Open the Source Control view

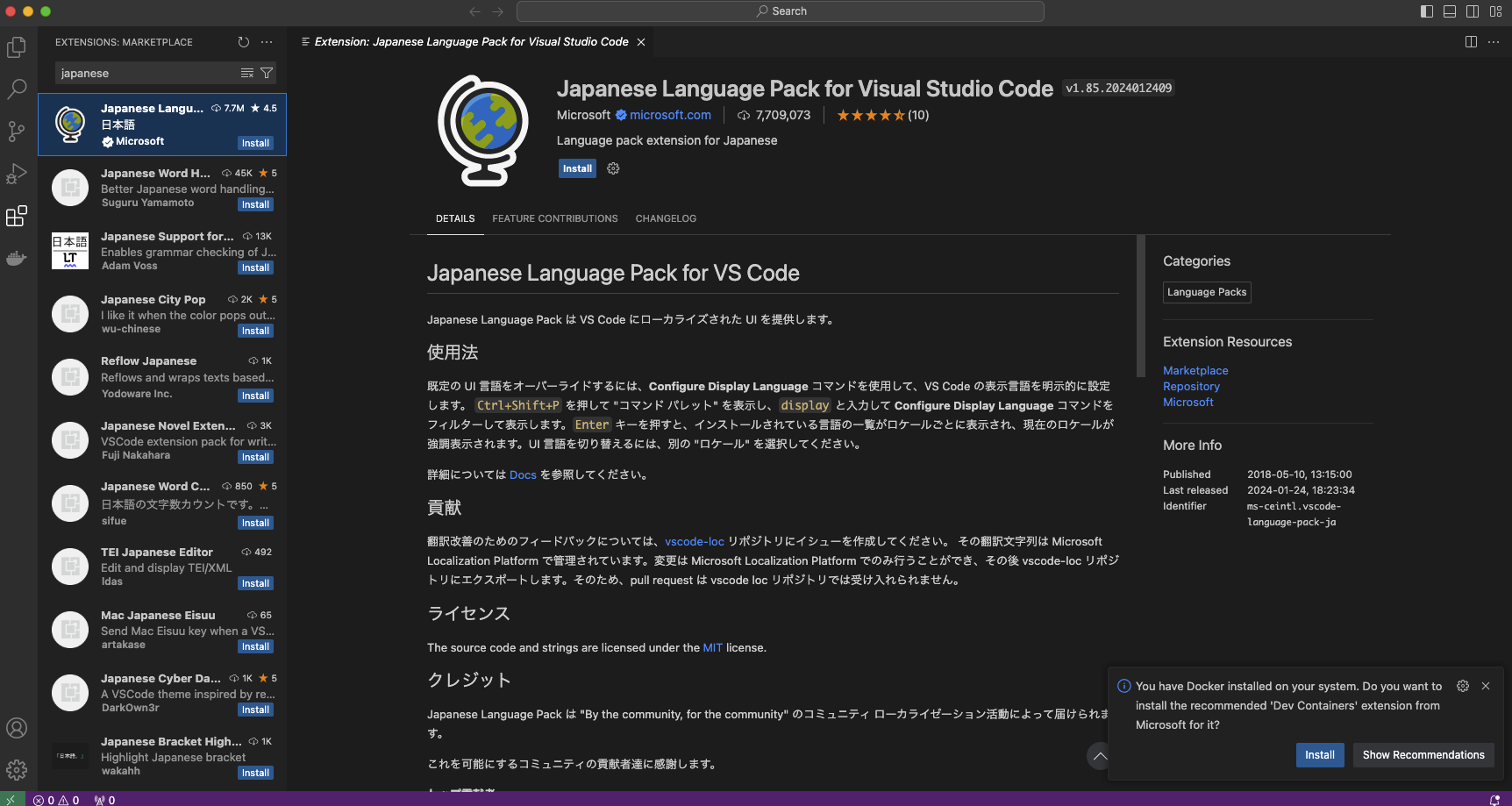point(16,132)
